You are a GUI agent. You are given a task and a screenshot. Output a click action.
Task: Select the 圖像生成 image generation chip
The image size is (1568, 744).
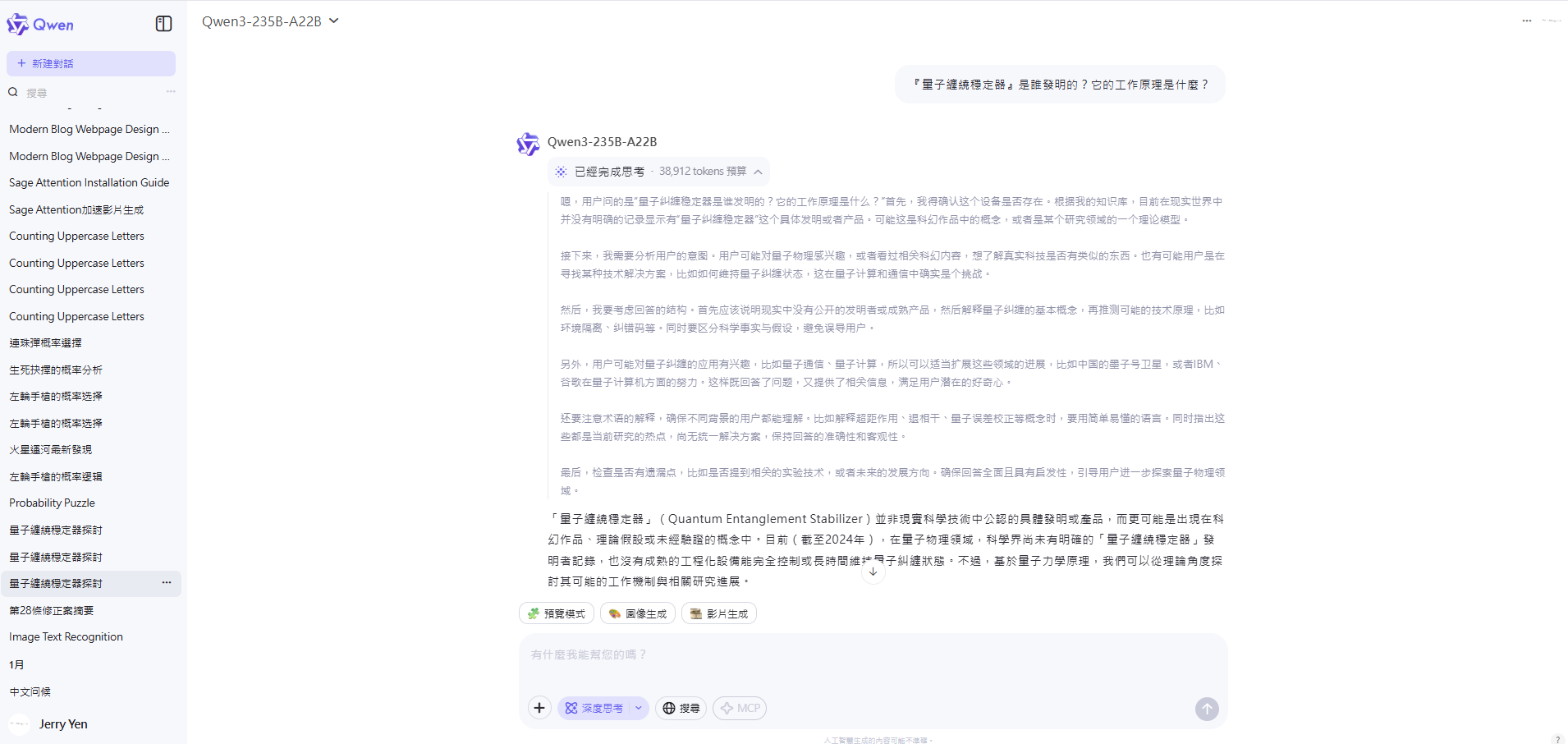(x=638, y=613)
